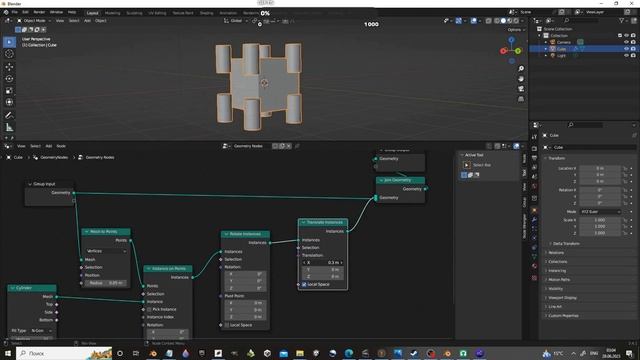Screen dimensions: 640x360
Task: Open the Object properties tab (orange square)
Action: 534,211
